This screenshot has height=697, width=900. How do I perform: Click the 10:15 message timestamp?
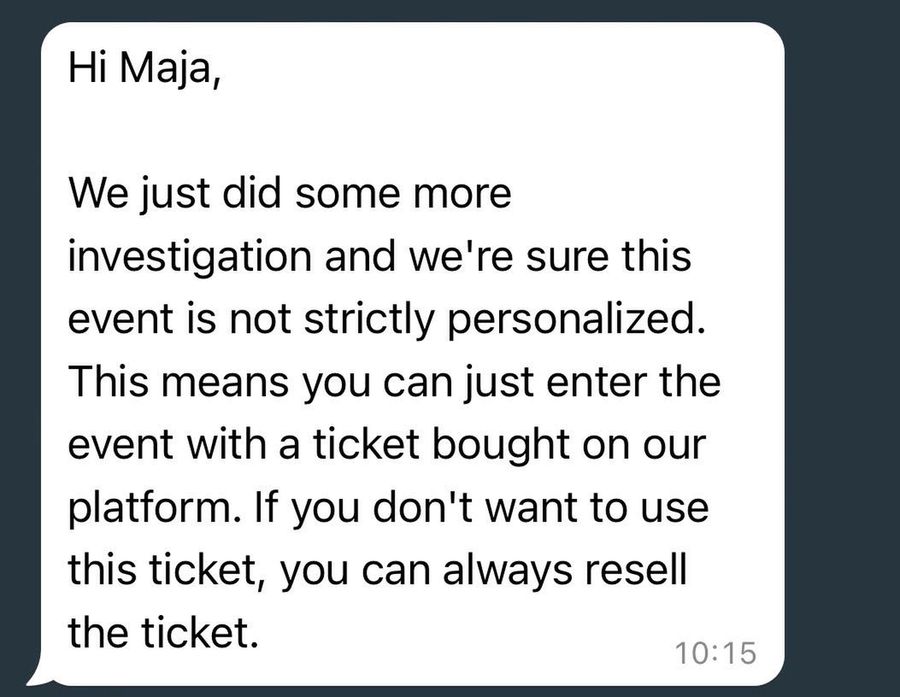[x=716, y=653]
